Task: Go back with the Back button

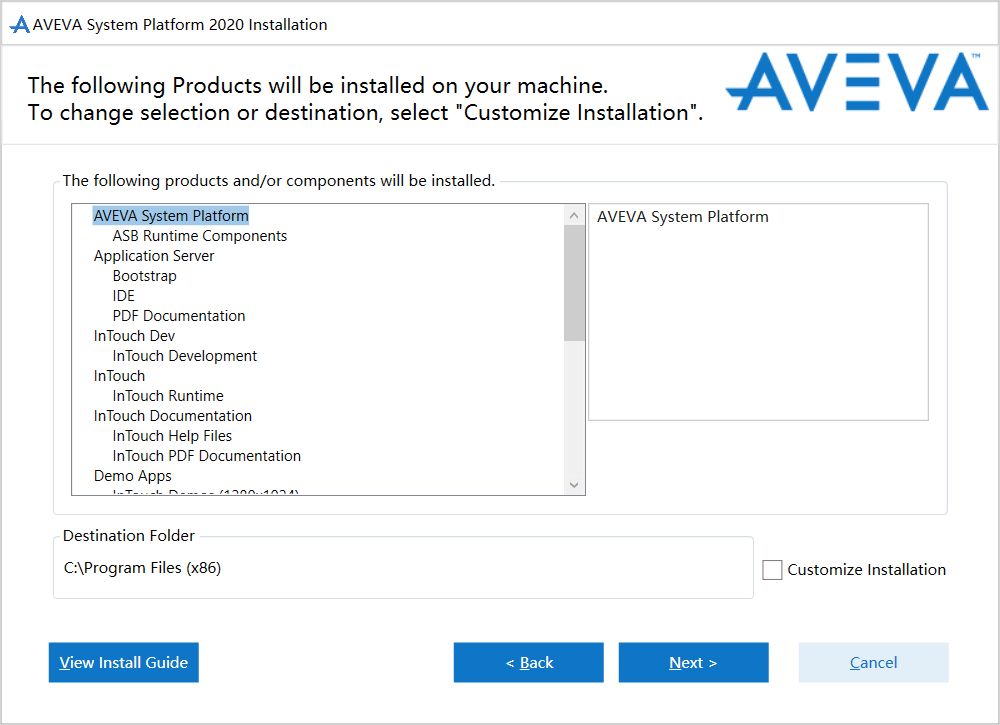Action: [x=528, y=663]
